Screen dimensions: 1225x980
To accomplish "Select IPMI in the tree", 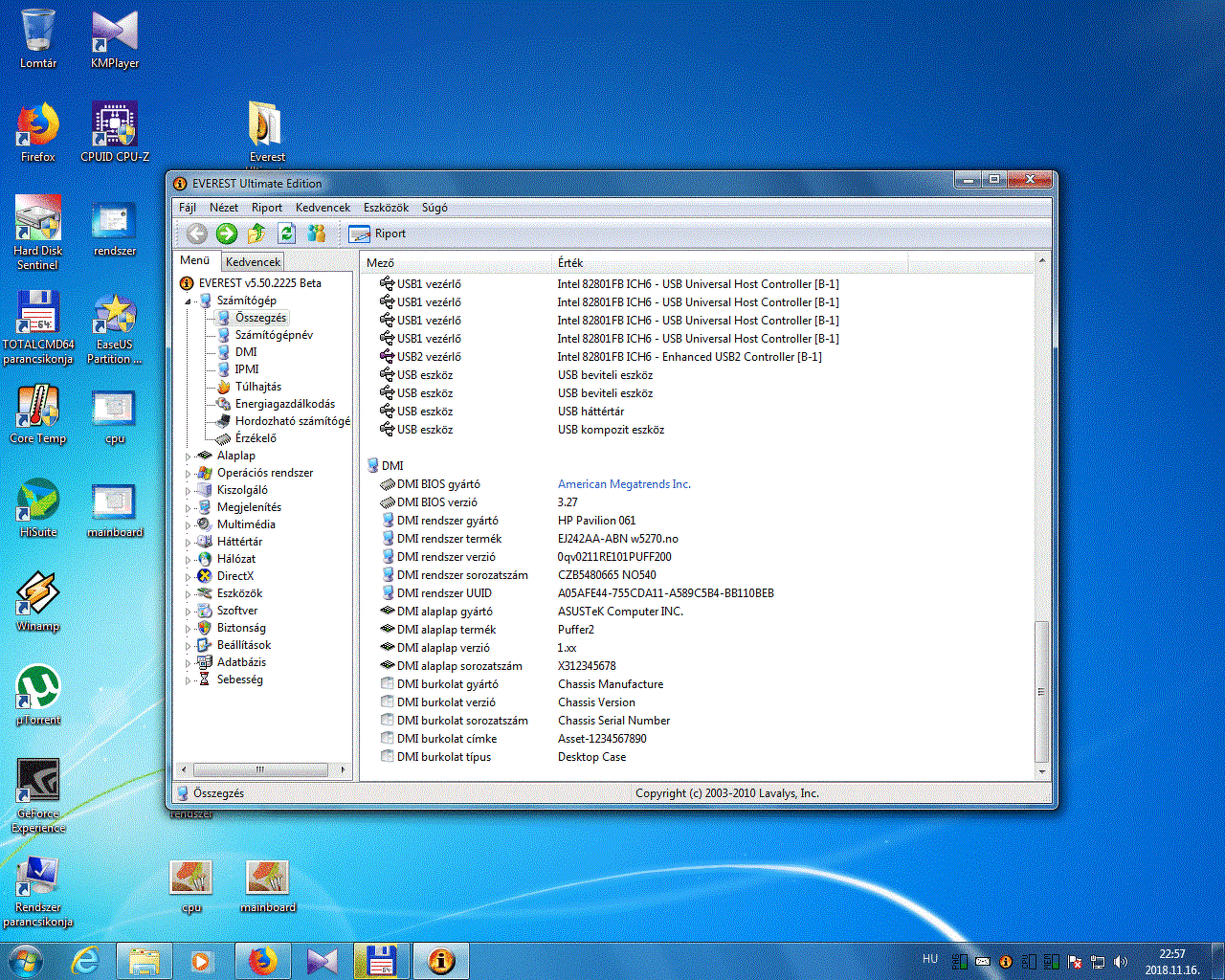I will pyautogui.click(x=247, y=369).
